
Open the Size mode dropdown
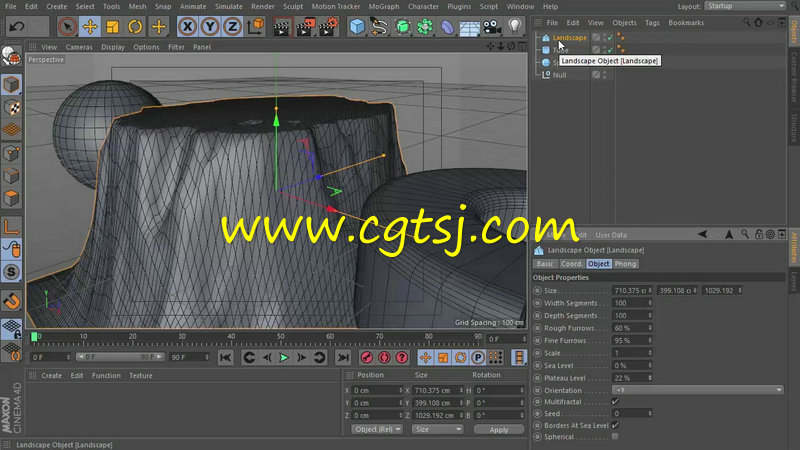[438, 429]
